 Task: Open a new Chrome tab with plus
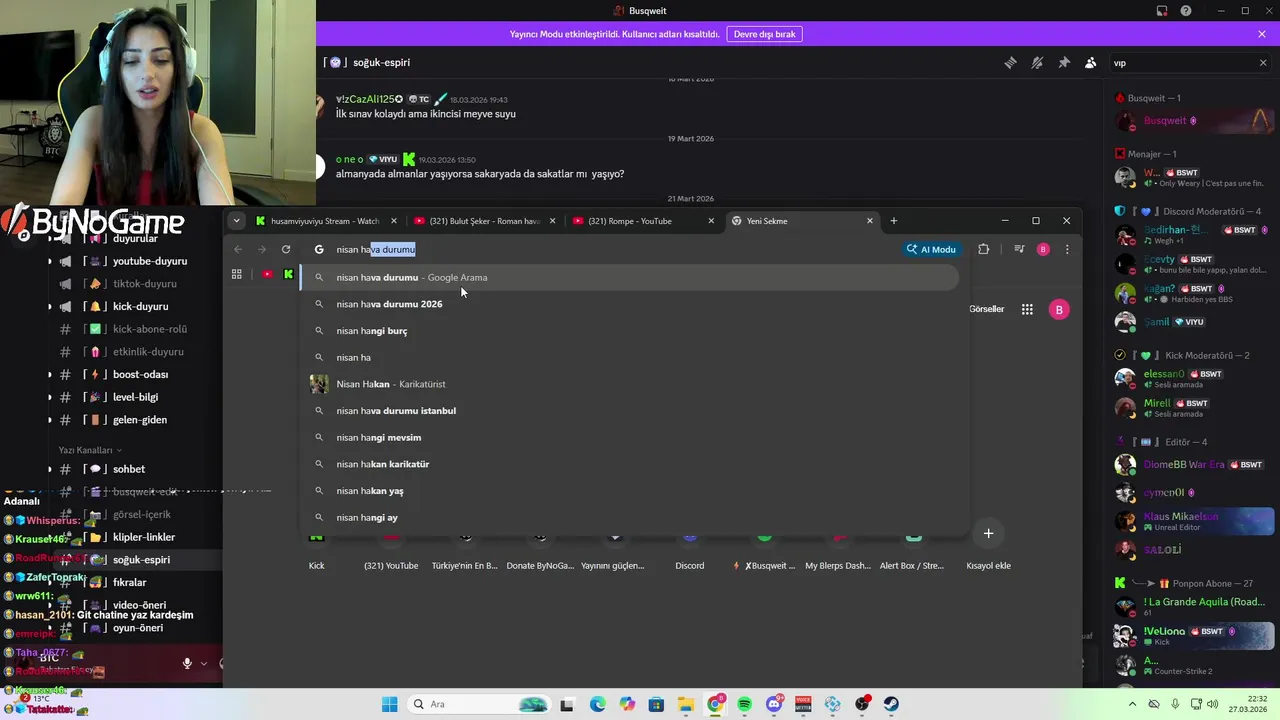coord(894,221)
